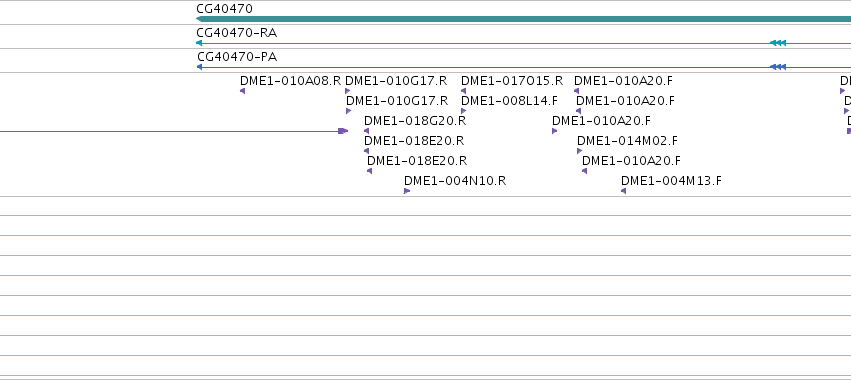Image resolution: width=851 pixels, height=380 pixels.
Task: Click the triple arrowheads on CG40470-RA transcript
Action: (x=778, y=43)
